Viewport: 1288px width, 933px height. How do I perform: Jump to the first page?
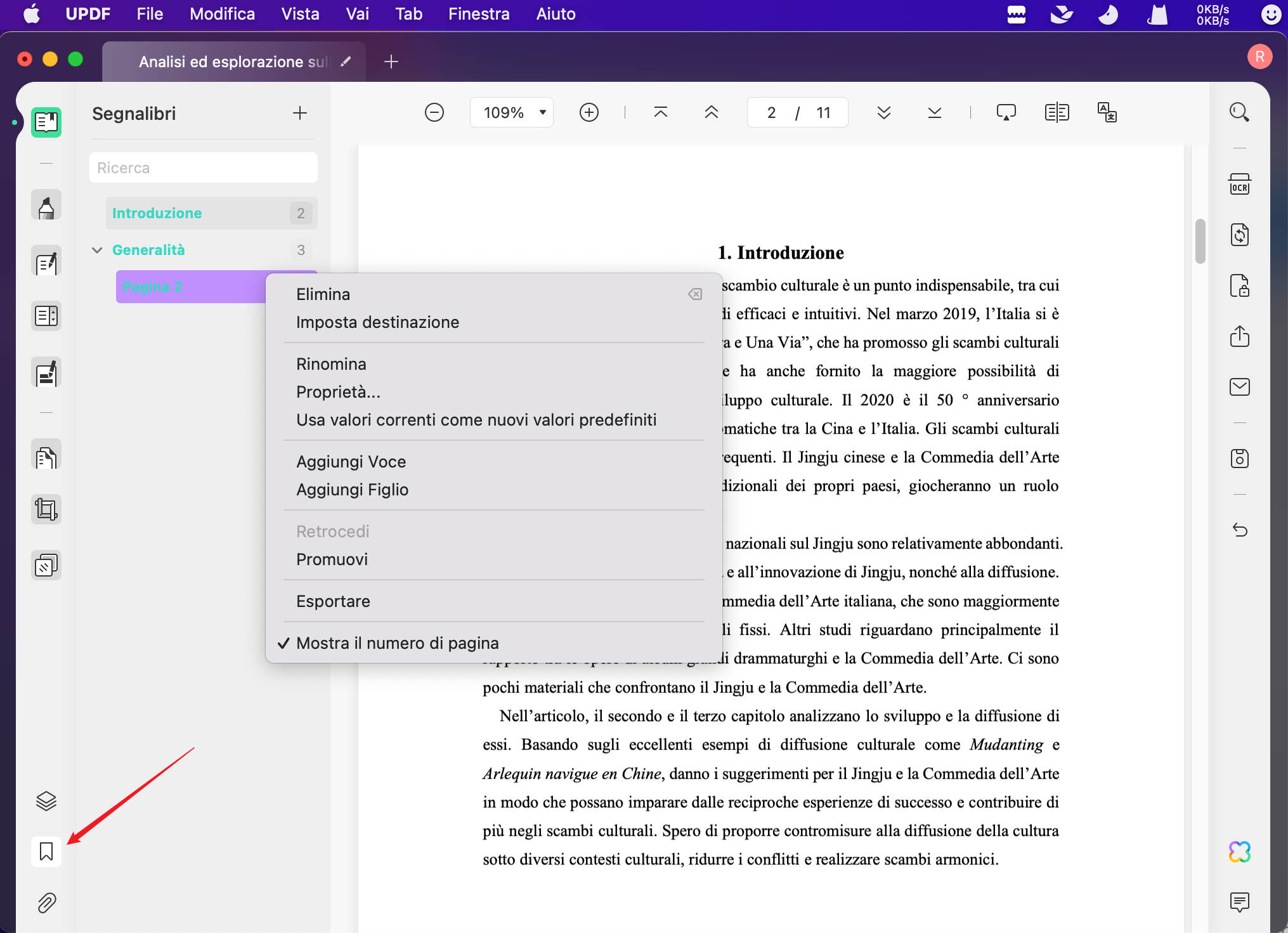point(661,112)
